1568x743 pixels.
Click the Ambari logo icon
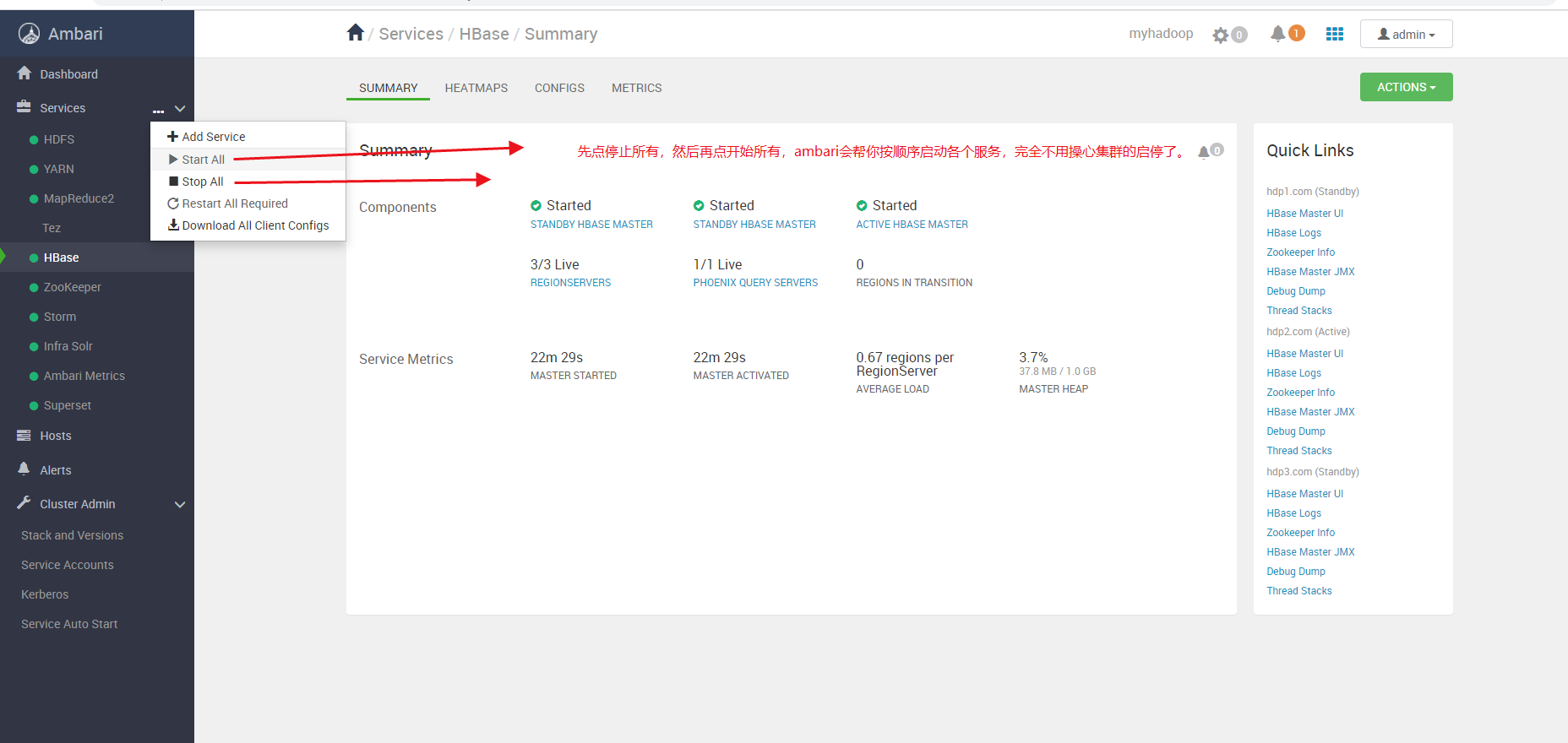tap(30, 34)
